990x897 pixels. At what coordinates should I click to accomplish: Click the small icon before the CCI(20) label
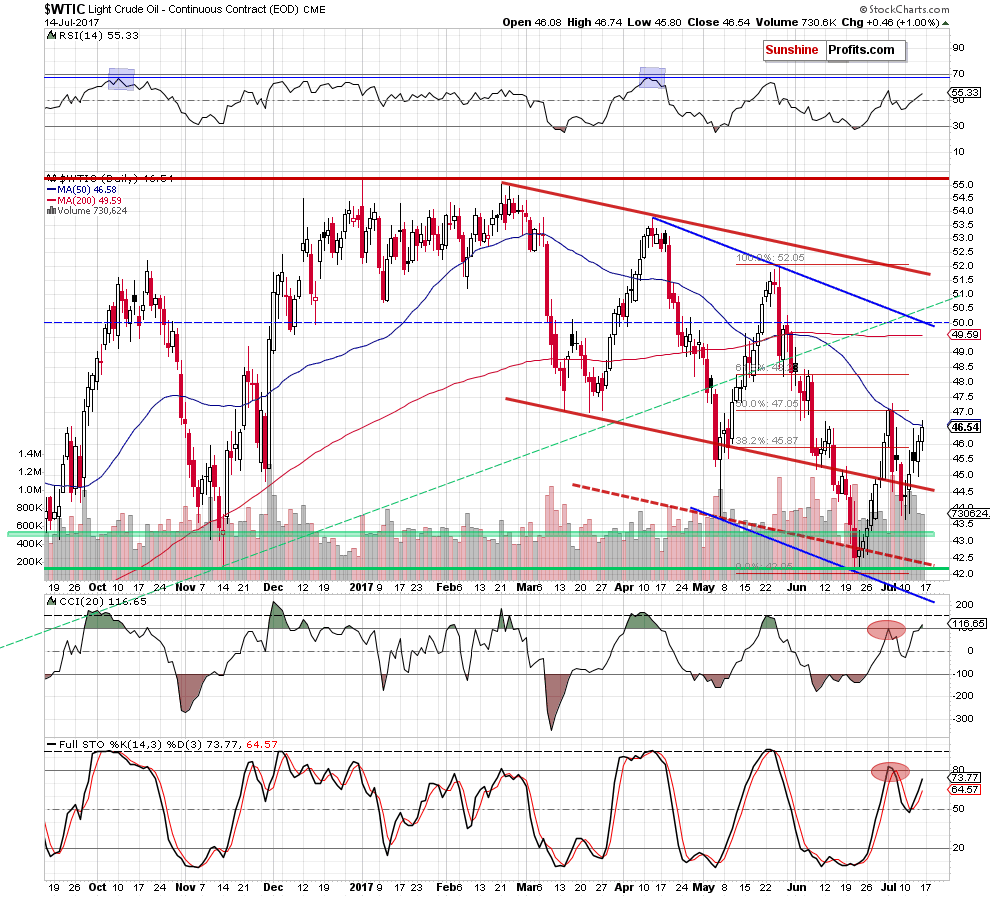pos(51,602)
